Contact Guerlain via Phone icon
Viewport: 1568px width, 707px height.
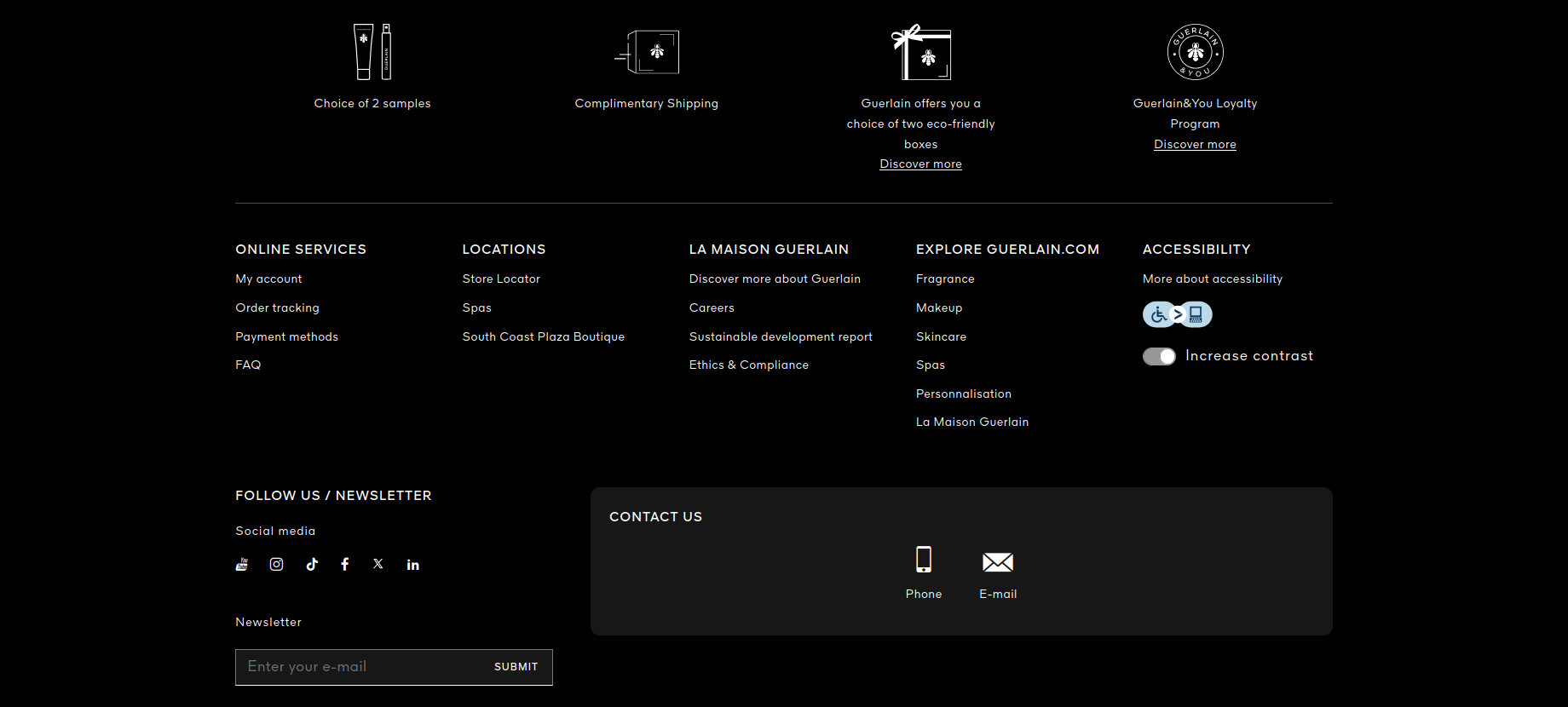(x=924, y=560)
